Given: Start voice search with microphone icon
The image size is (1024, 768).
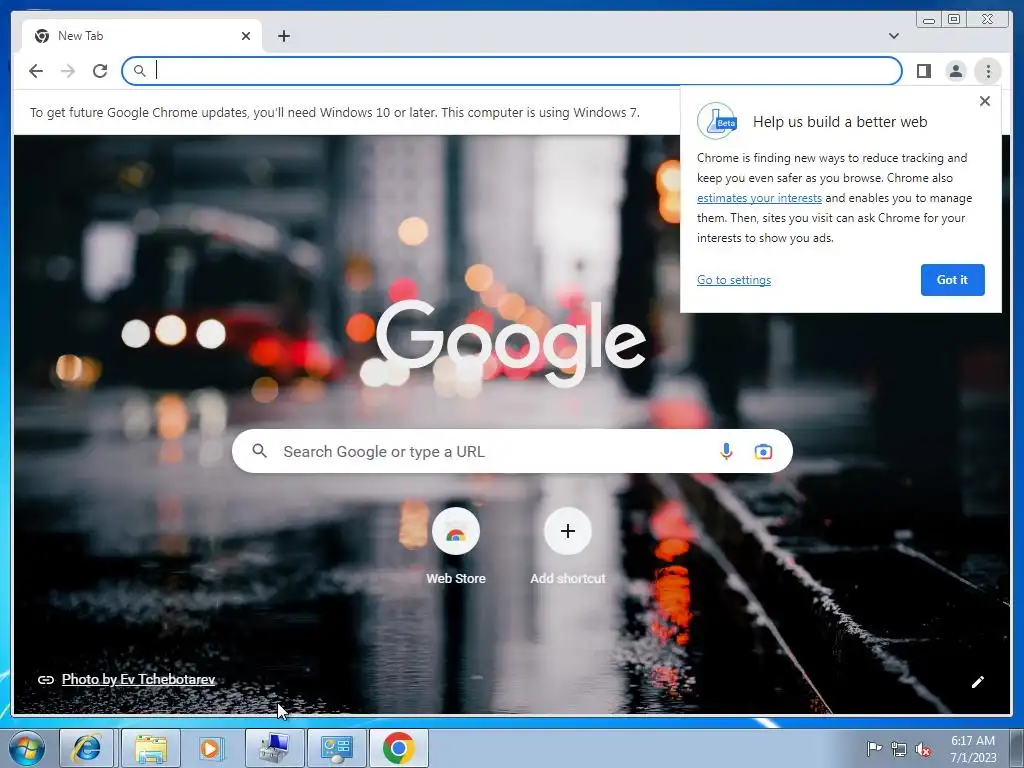Looking at the screenshot, I should point(726,451).
